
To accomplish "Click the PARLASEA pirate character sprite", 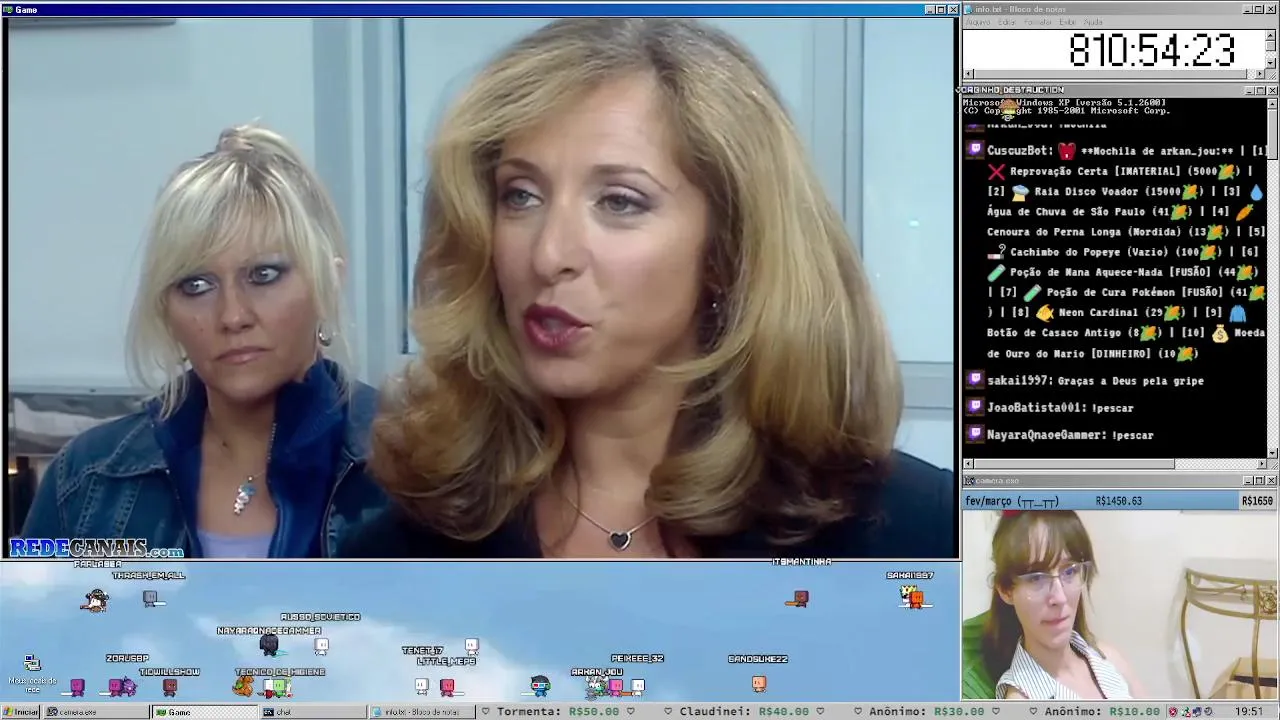I will click(95, 599).
